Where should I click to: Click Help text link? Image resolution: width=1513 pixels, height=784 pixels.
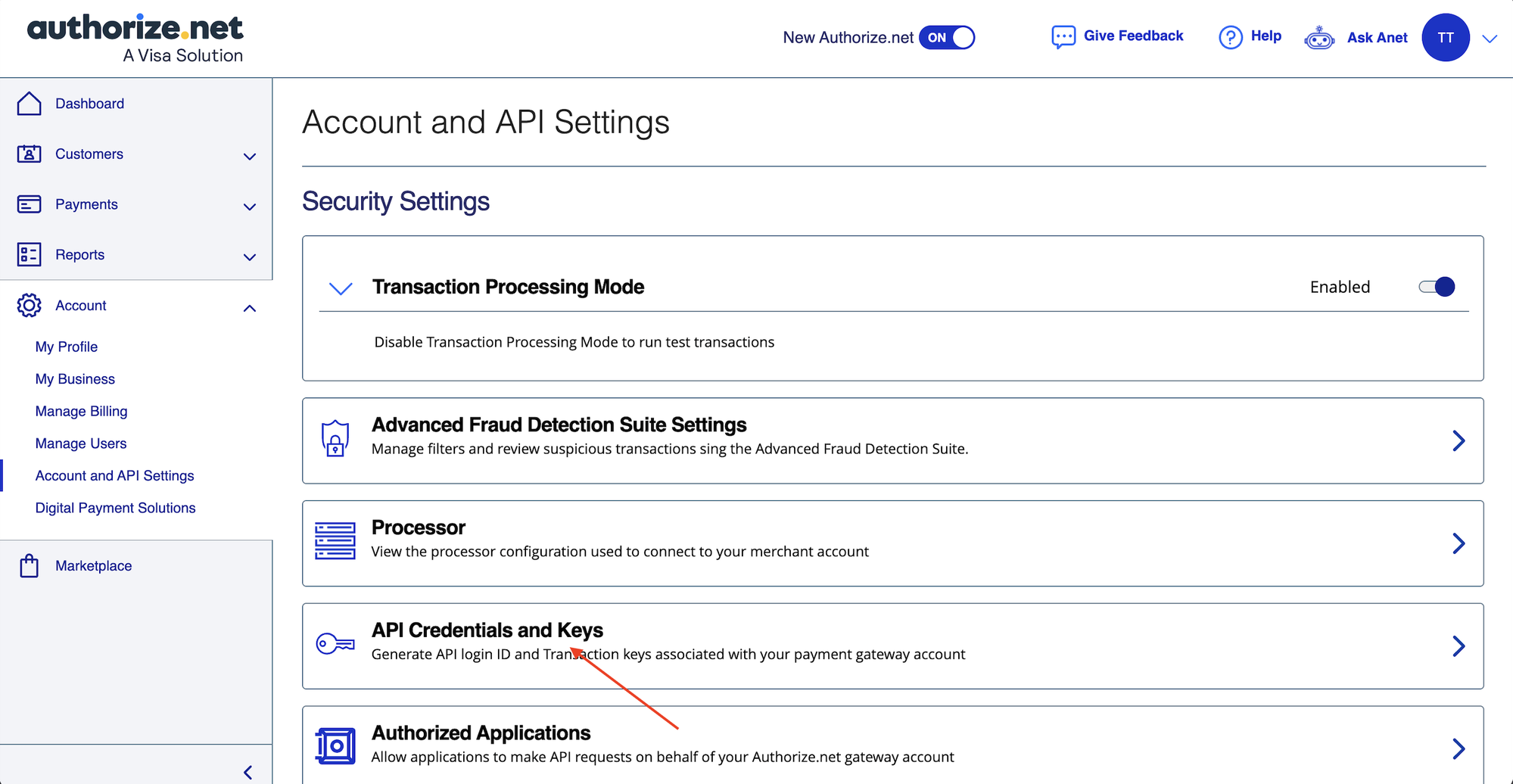[1266, 36]
